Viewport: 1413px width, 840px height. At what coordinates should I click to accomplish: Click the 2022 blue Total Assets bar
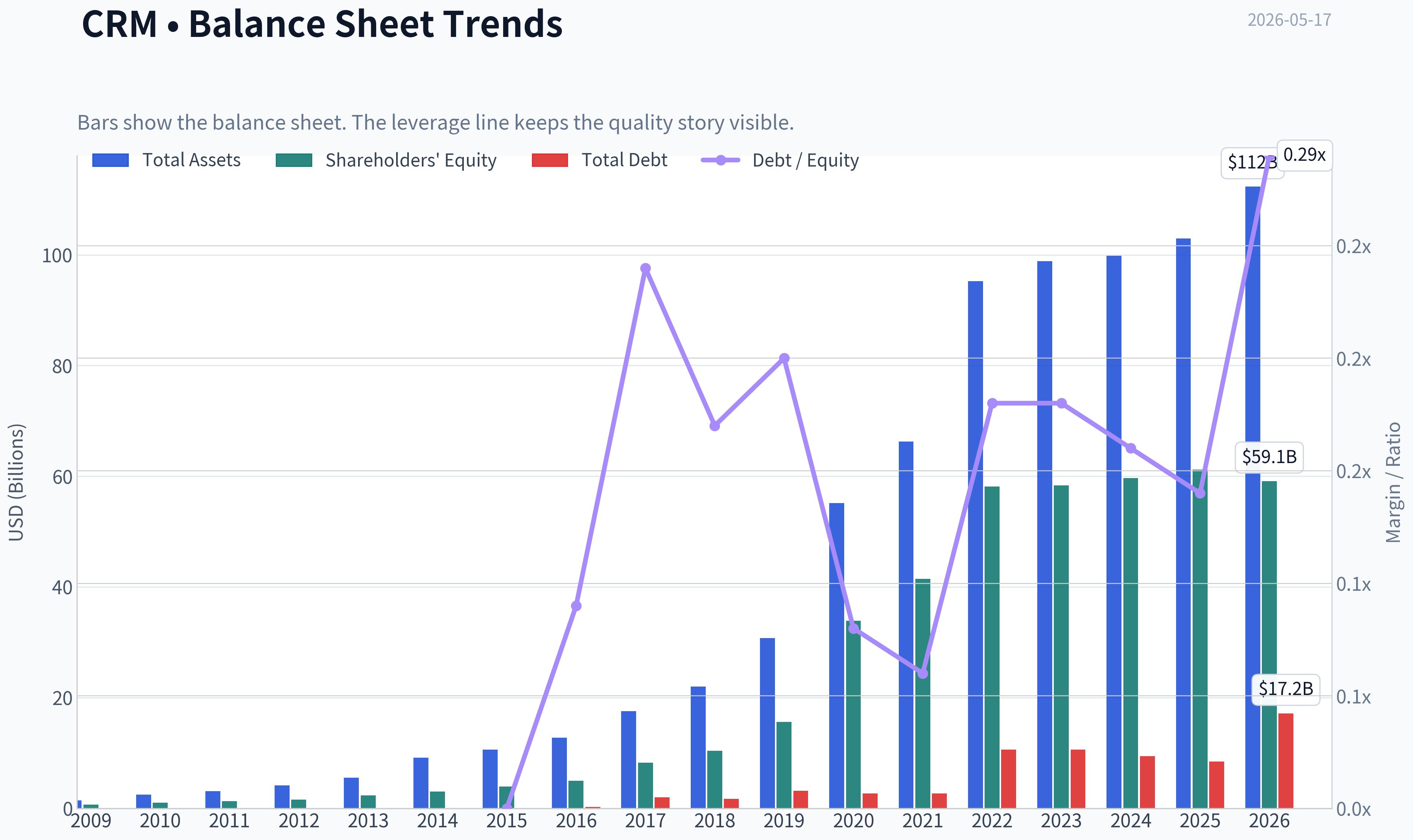point(976,545)
